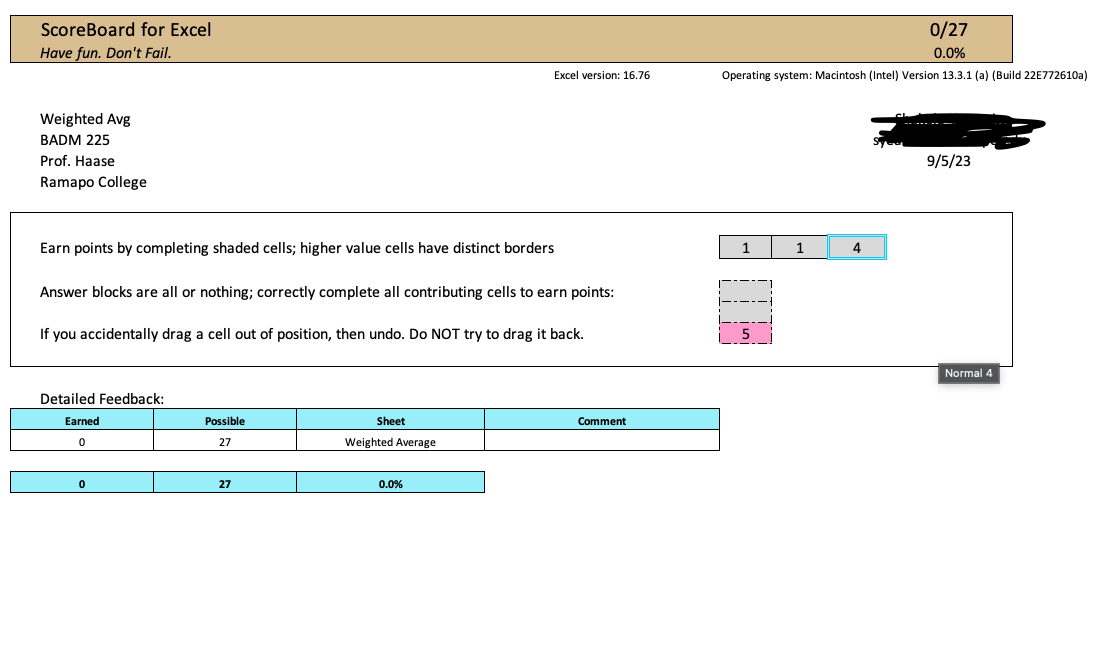
Task: Click the 'Earned' column header
Action: [x=82, y=420]
